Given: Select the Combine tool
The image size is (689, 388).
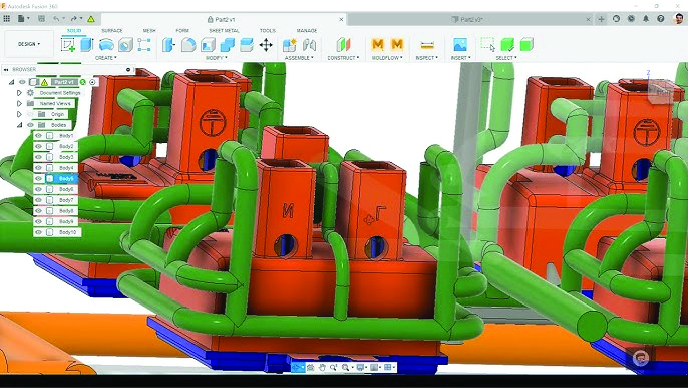Looking at the screenshot, I should [x=227, y=45].
